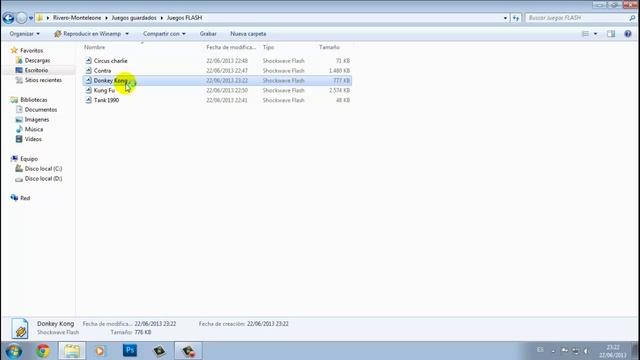Open Favoritos in the navigation pane
640x360 pixels.
[31, 51]
